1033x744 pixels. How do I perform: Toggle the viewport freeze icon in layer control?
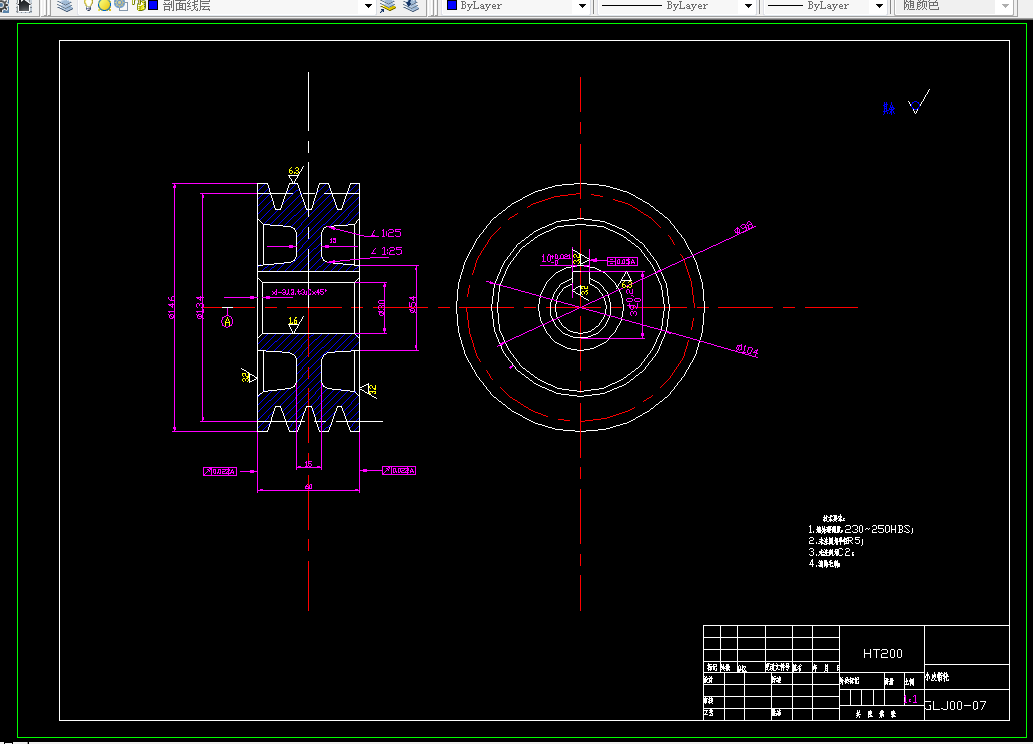click(x=121, y=5)
